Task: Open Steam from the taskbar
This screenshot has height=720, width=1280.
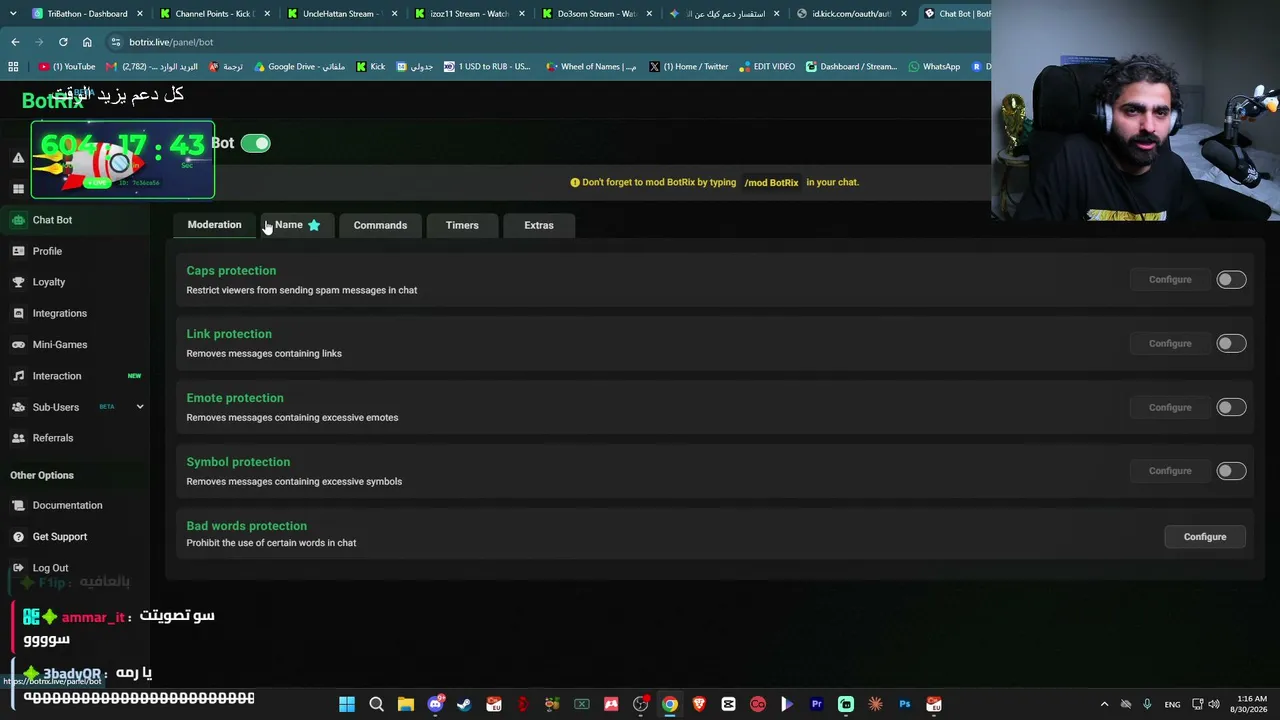Action: (464, 704)
